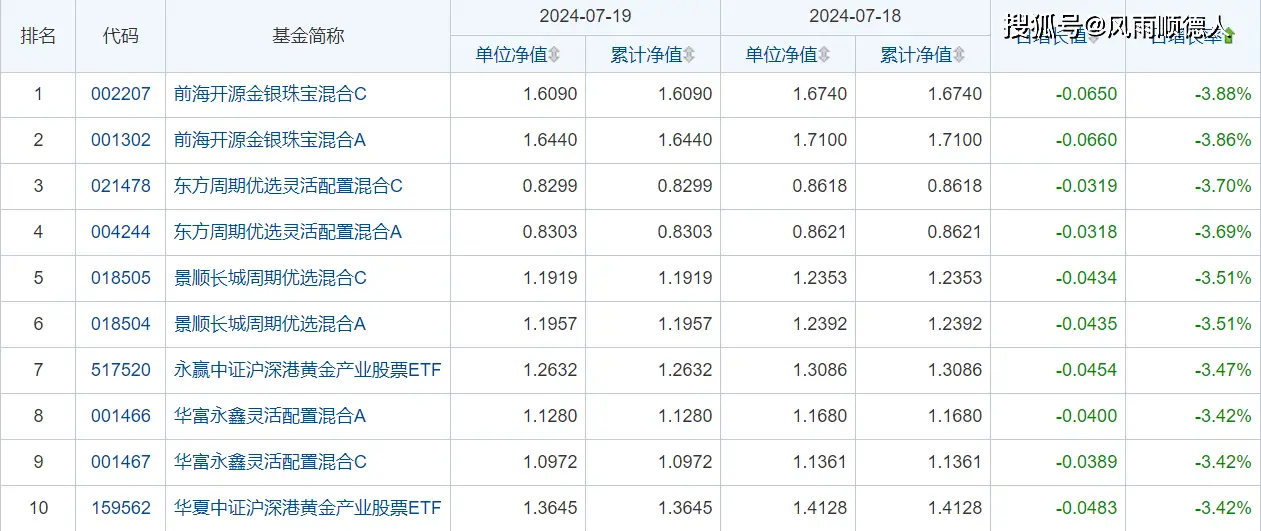Image resolution: width=1261 pixels, height=531 pixels.
Task: Select daily change value -0.0435
Action: click(1087, 324)
